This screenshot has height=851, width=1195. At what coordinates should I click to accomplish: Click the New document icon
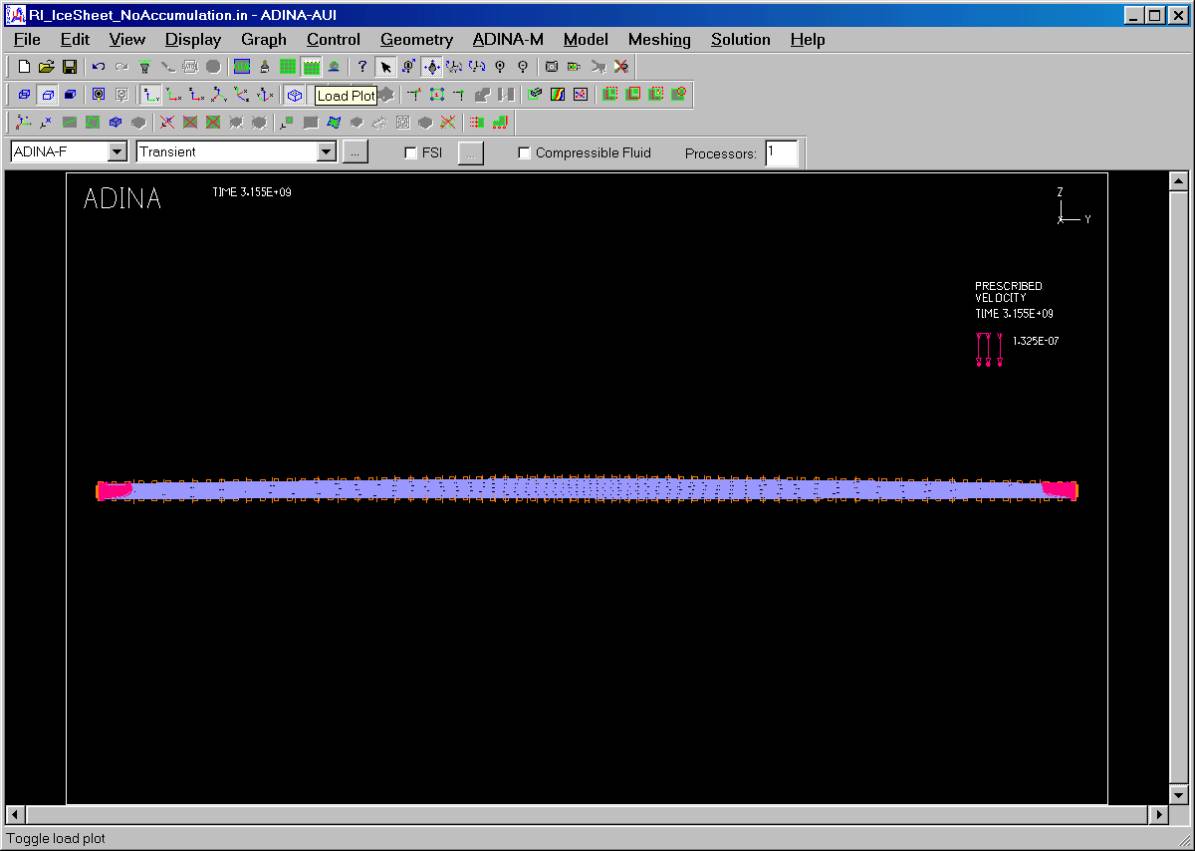pyautogui.click(x=25, y=67)
